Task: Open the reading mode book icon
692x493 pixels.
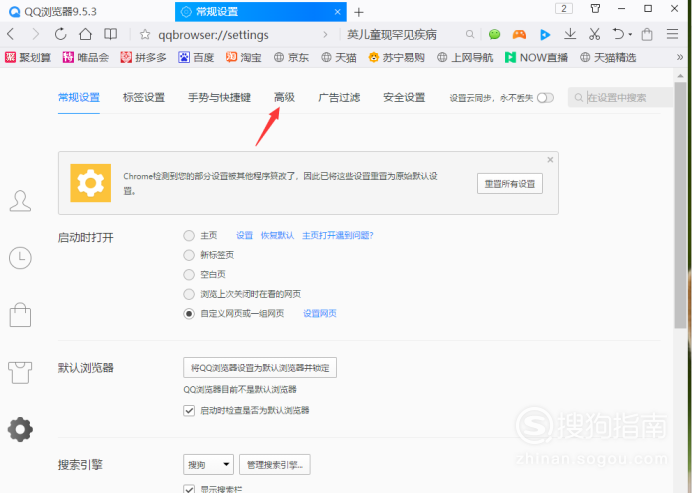Action: pos(110,34)
